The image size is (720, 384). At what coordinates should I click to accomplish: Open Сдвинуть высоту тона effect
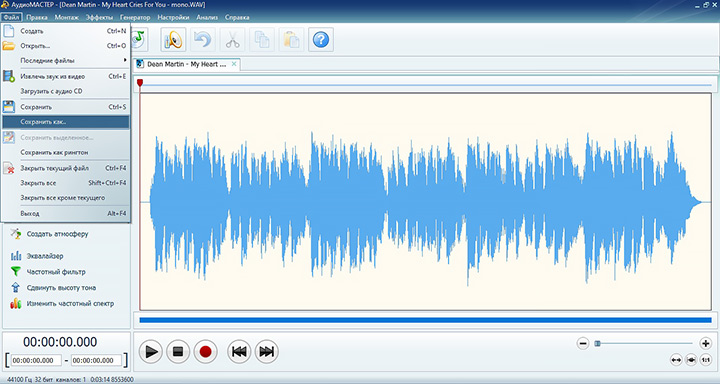pyautogui.click(x=61, y=288)
